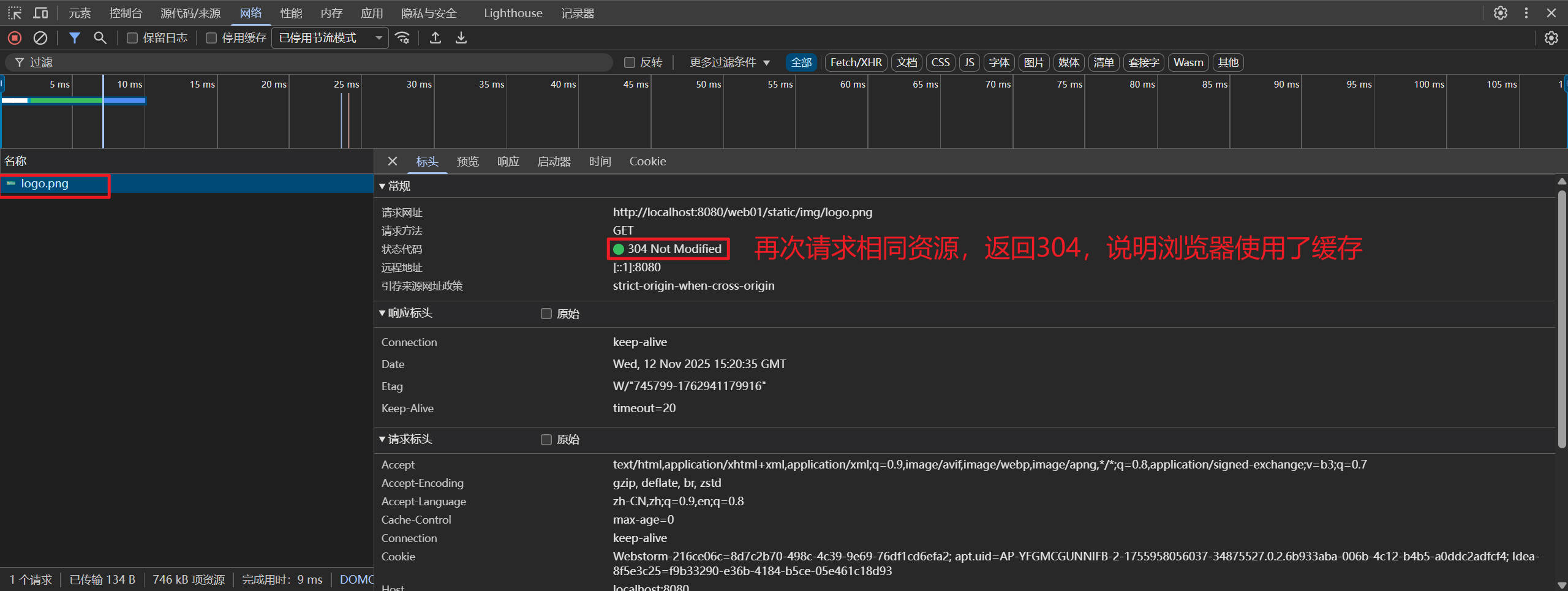The width and height of the screenshot is (1568, 591).
Task: Click the export HAR download icon
Action: [461, 38]
